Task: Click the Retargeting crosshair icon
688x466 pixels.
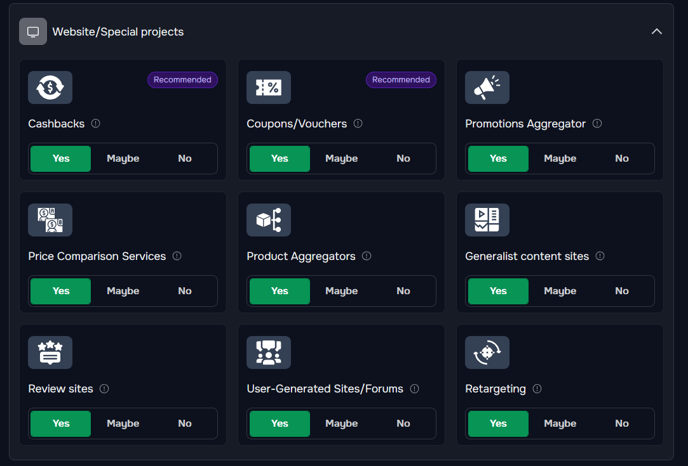Action: (487, 352)
